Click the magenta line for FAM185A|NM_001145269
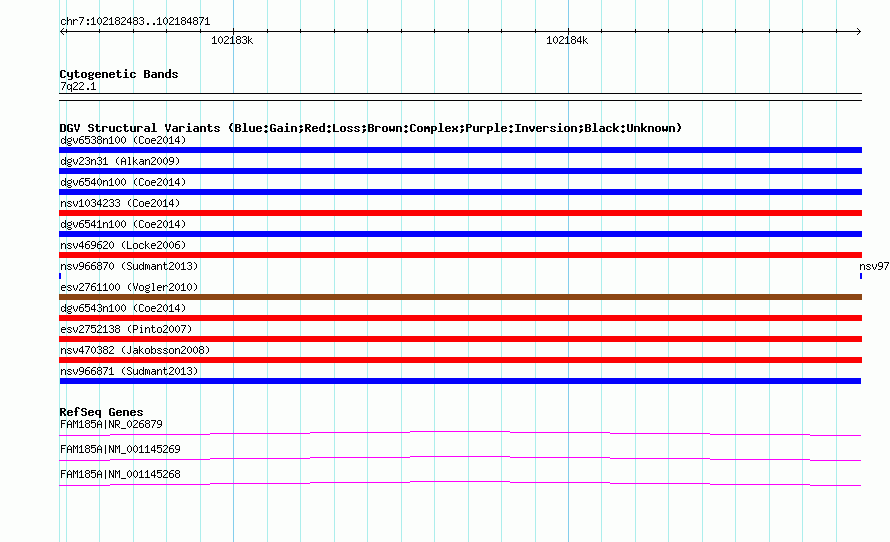 coord(460,459)
